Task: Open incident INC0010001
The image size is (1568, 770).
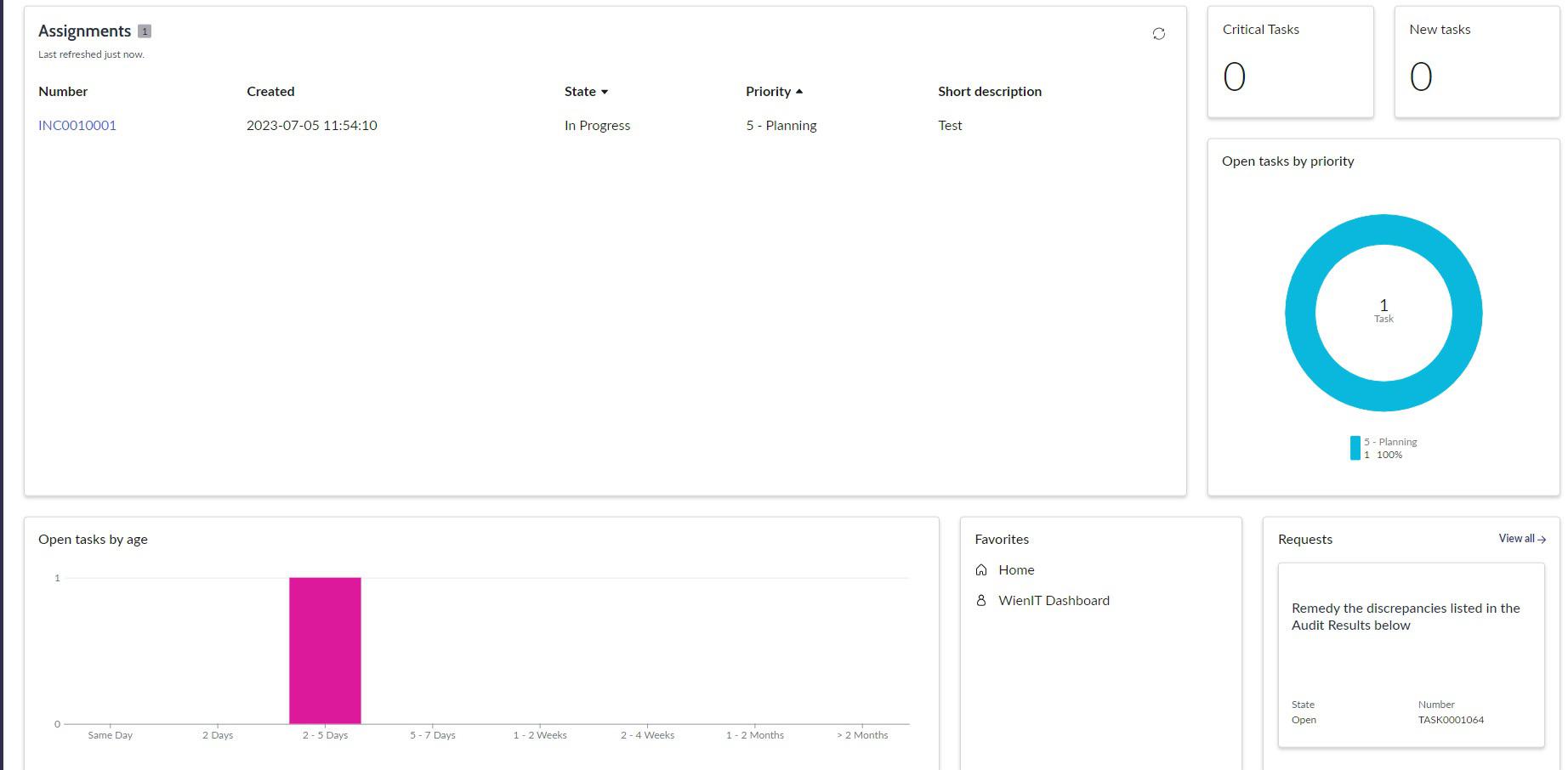Action: pyautogui.click(x=77, y=125)
